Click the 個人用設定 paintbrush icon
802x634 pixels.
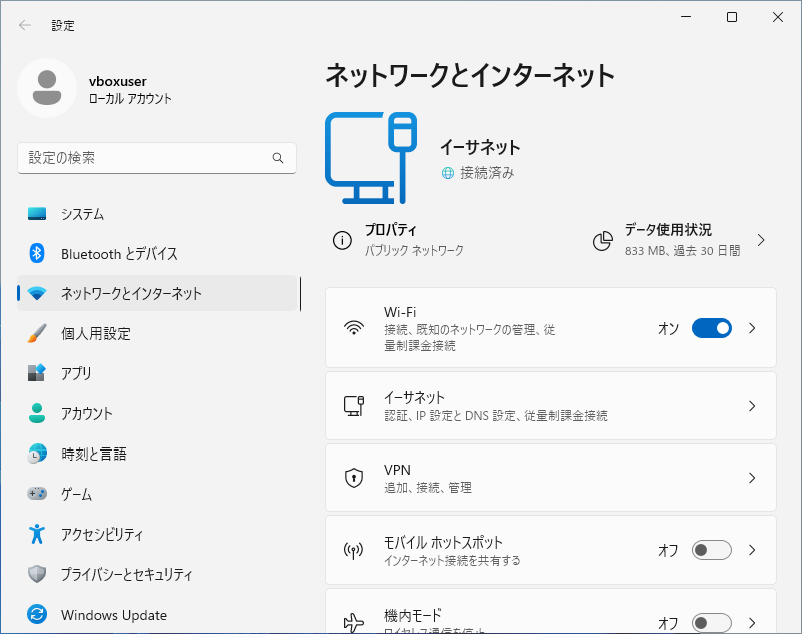coord(37,333)
